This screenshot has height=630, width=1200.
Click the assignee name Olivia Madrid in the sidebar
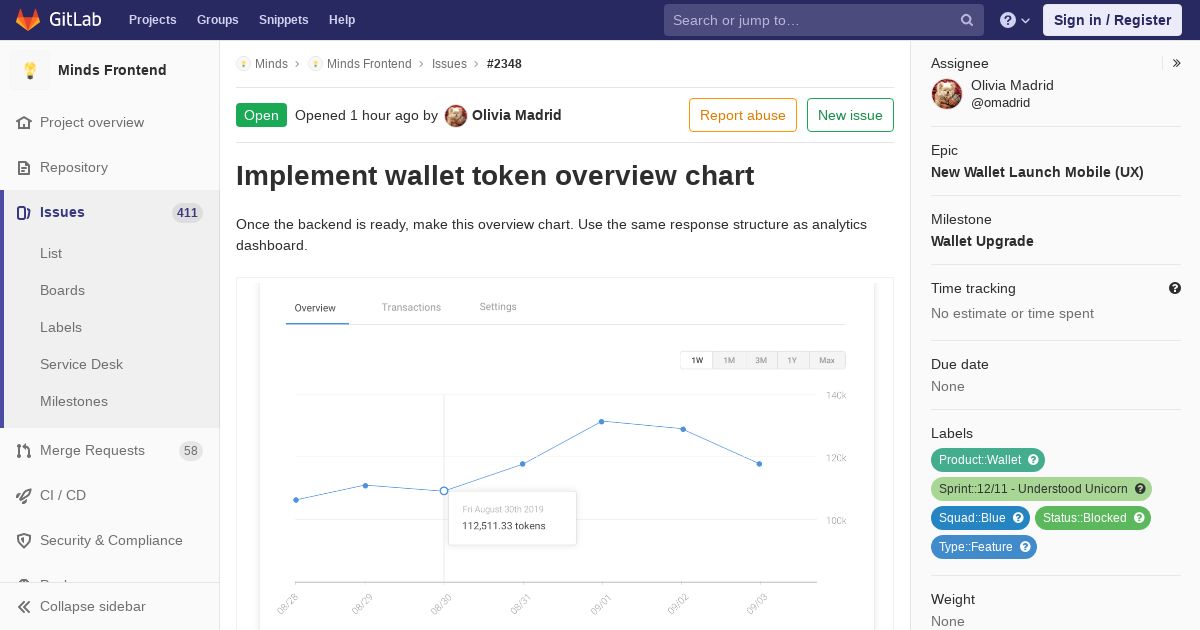[1012, 86]
